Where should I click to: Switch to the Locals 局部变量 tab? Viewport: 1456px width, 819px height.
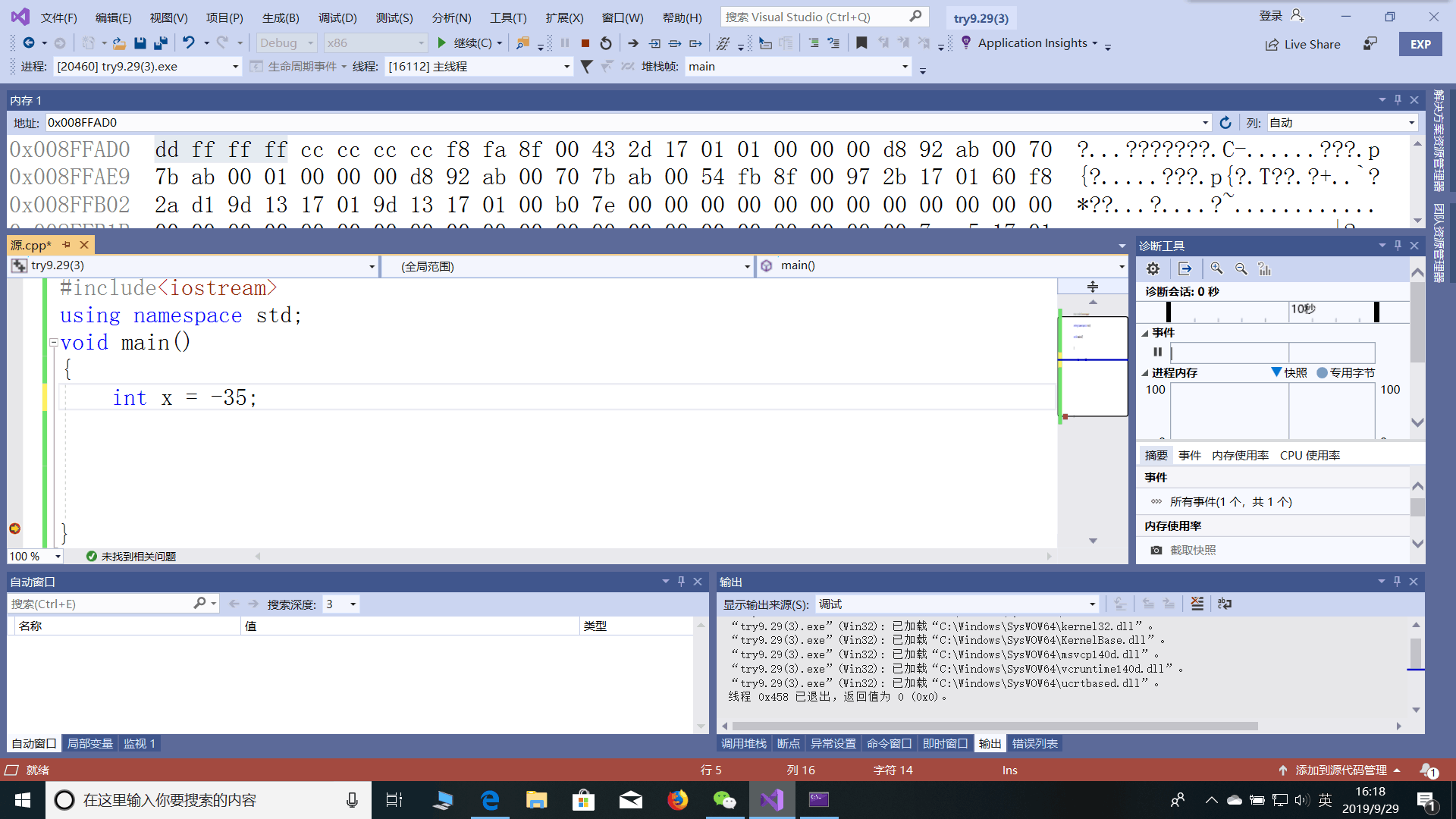click(x=90, y=744)
